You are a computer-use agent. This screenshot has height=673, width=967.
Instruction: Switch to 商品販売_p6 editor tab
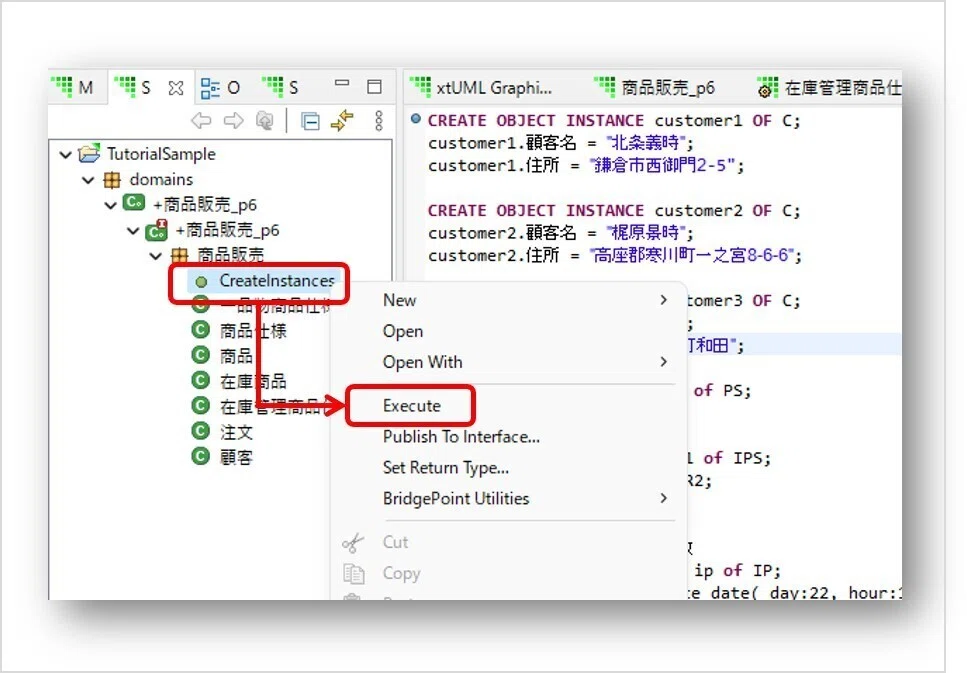click(x=655, y=88)
